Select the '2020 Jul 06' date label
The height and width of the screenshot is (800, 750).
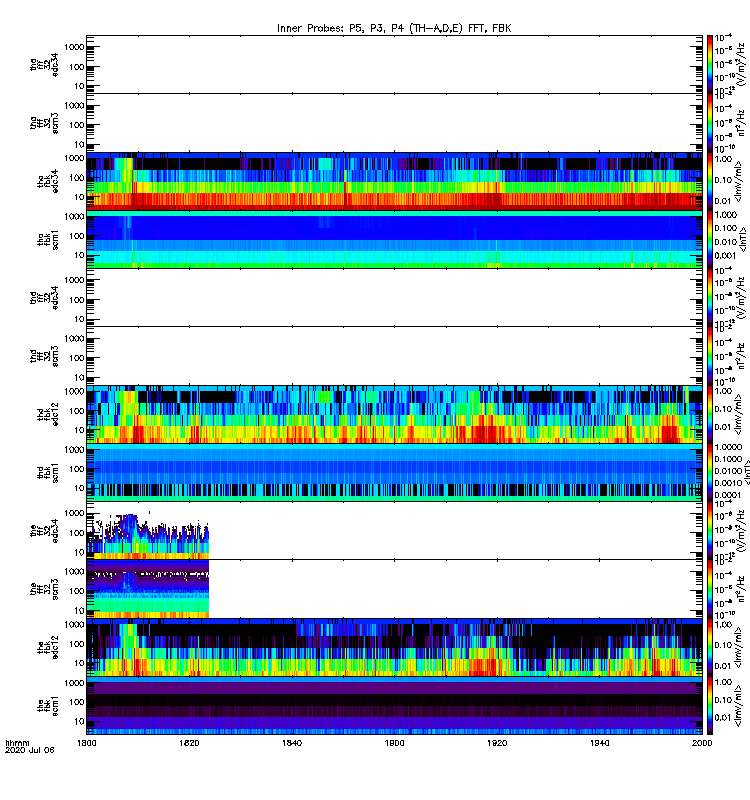click(x=30, y=750)
